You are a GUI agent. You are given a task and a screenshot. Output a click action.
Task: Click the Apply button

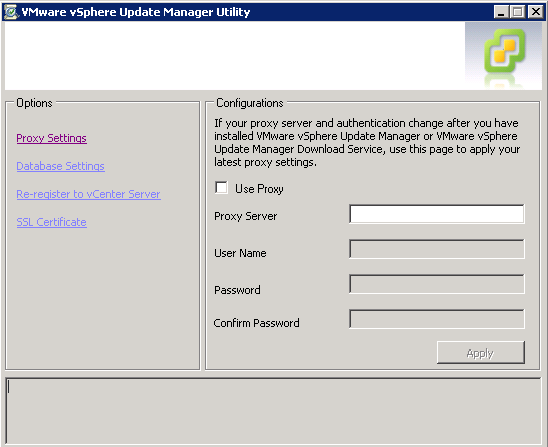(x=481, y=353)
